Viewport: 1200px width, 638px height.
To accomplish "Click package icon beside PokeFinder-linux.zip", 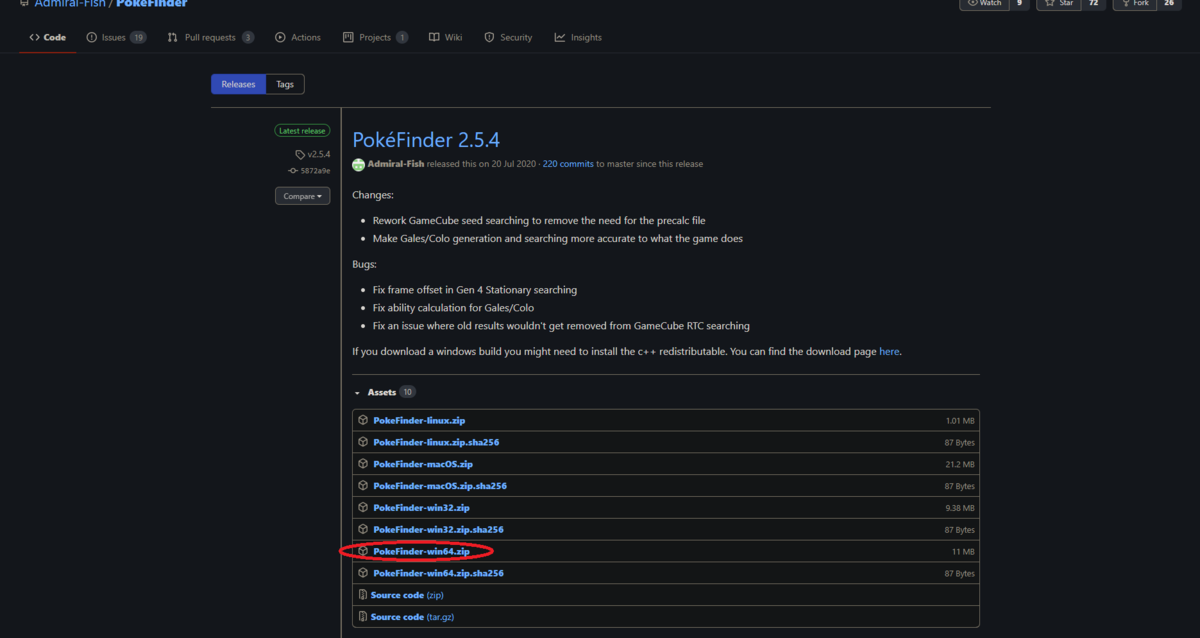I will point(363,420).
